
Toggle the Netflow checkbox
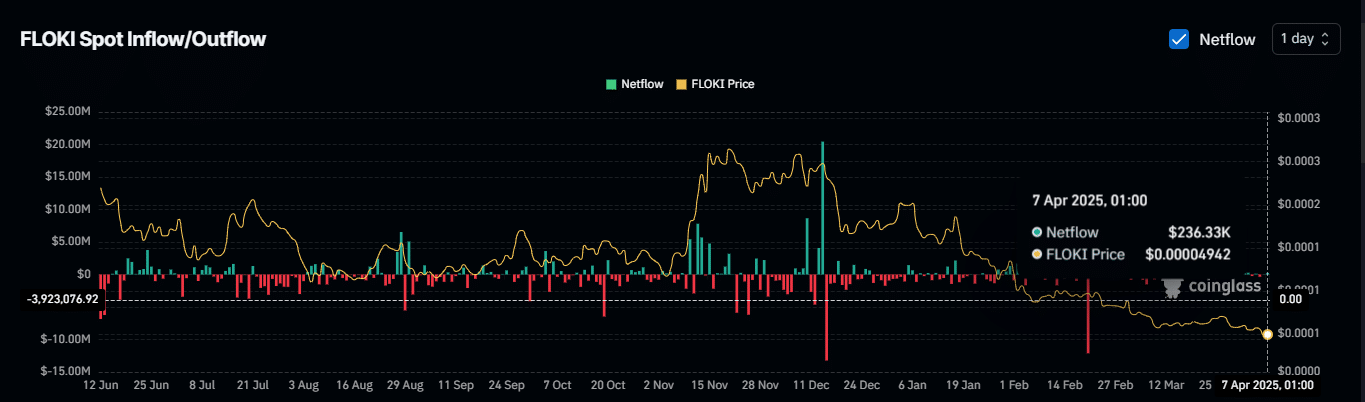(x=1179, y=39)
